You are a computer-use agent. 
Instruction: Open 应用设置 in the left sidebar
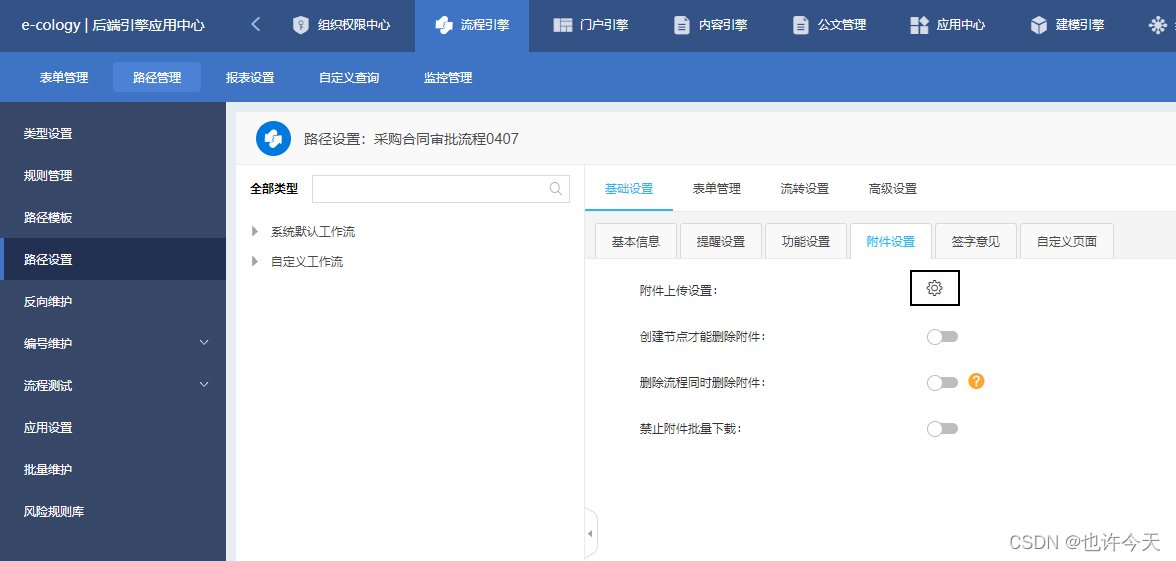[x=112, y=428]
